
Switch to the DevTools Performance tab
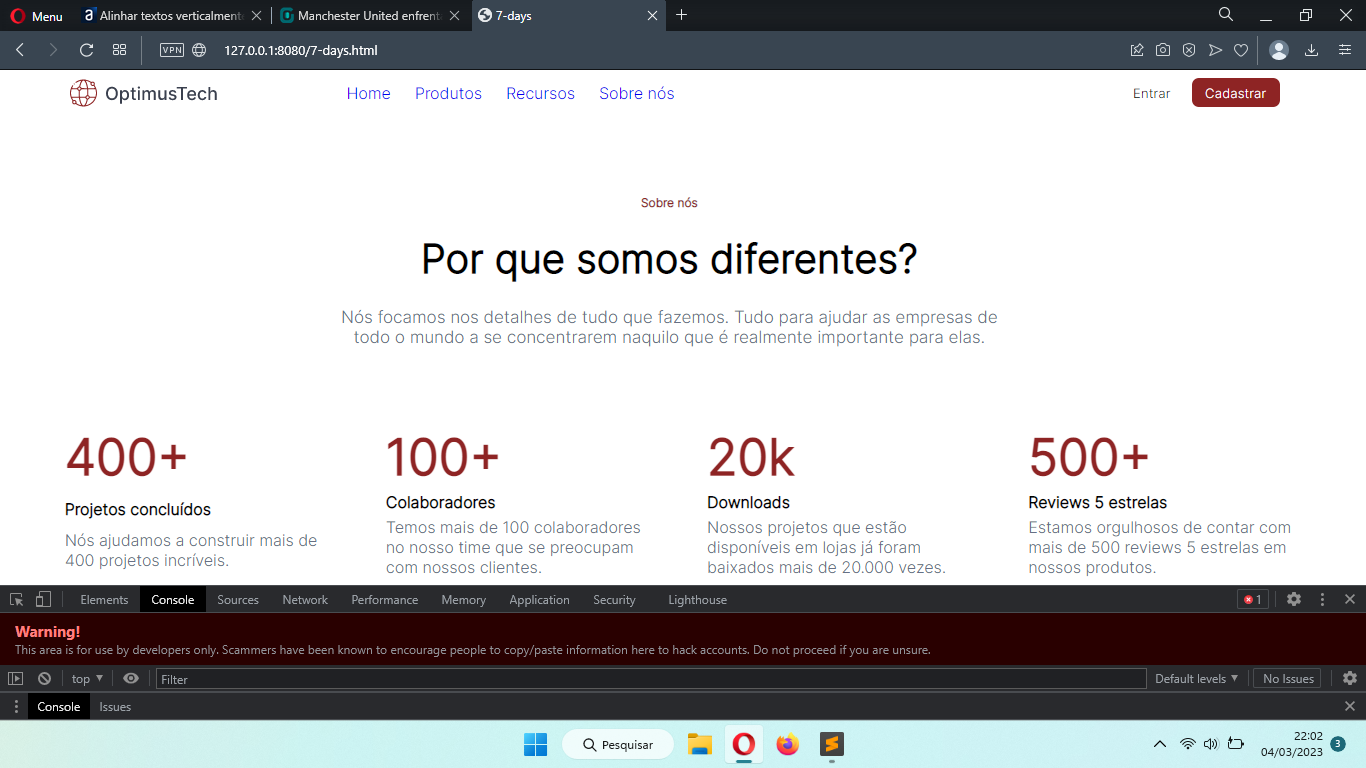point(385,599)
